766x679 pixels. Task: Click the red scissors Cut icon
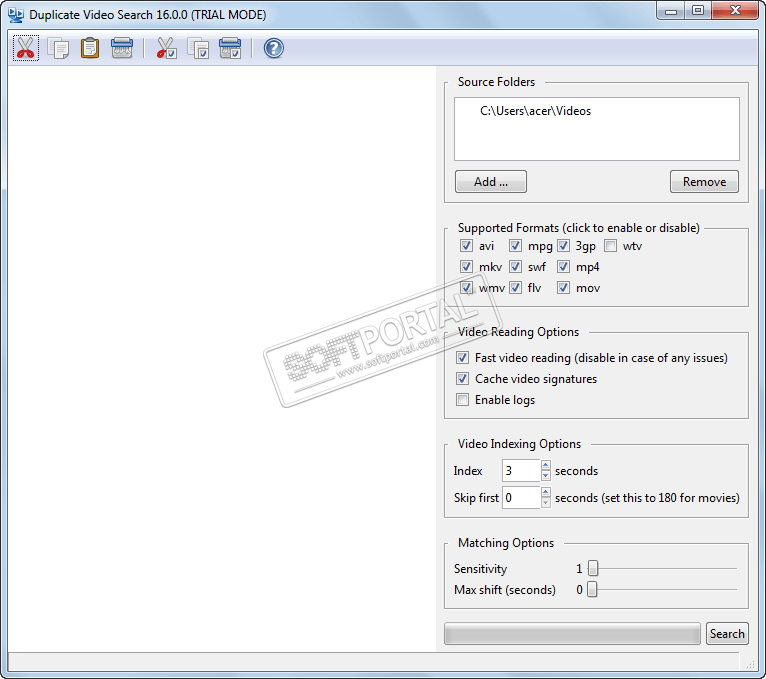click(x=25, y=48)
